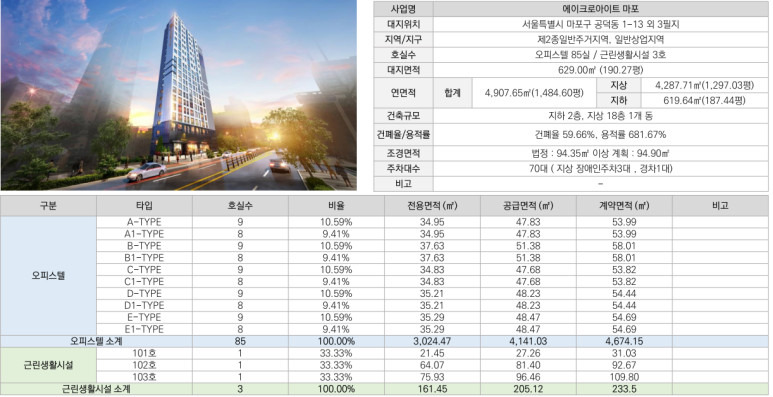
Task: Select parking text 70대 (지상 장애인주차3대, 경차1대)
Action: [x=600, y=169]
